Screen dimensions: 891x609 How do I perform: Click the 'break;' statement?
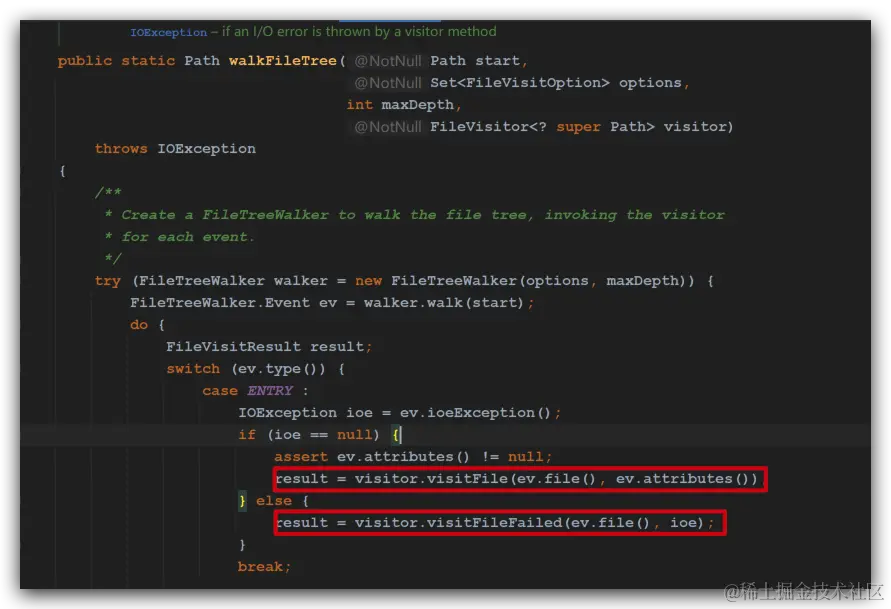click(264, 567)
